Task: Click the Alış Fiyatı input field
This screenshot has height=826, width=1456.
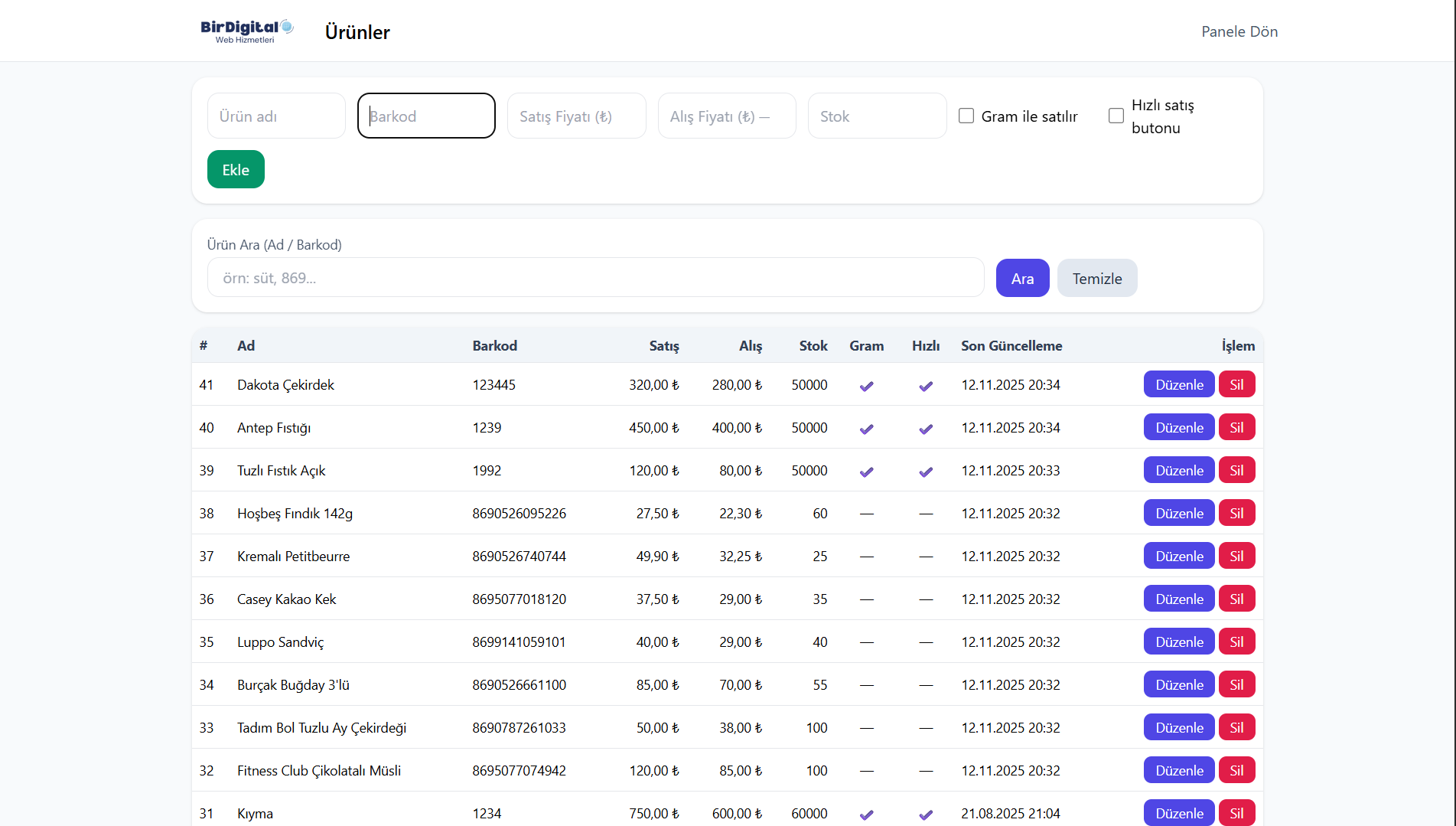Action: (x=726, y=116)
